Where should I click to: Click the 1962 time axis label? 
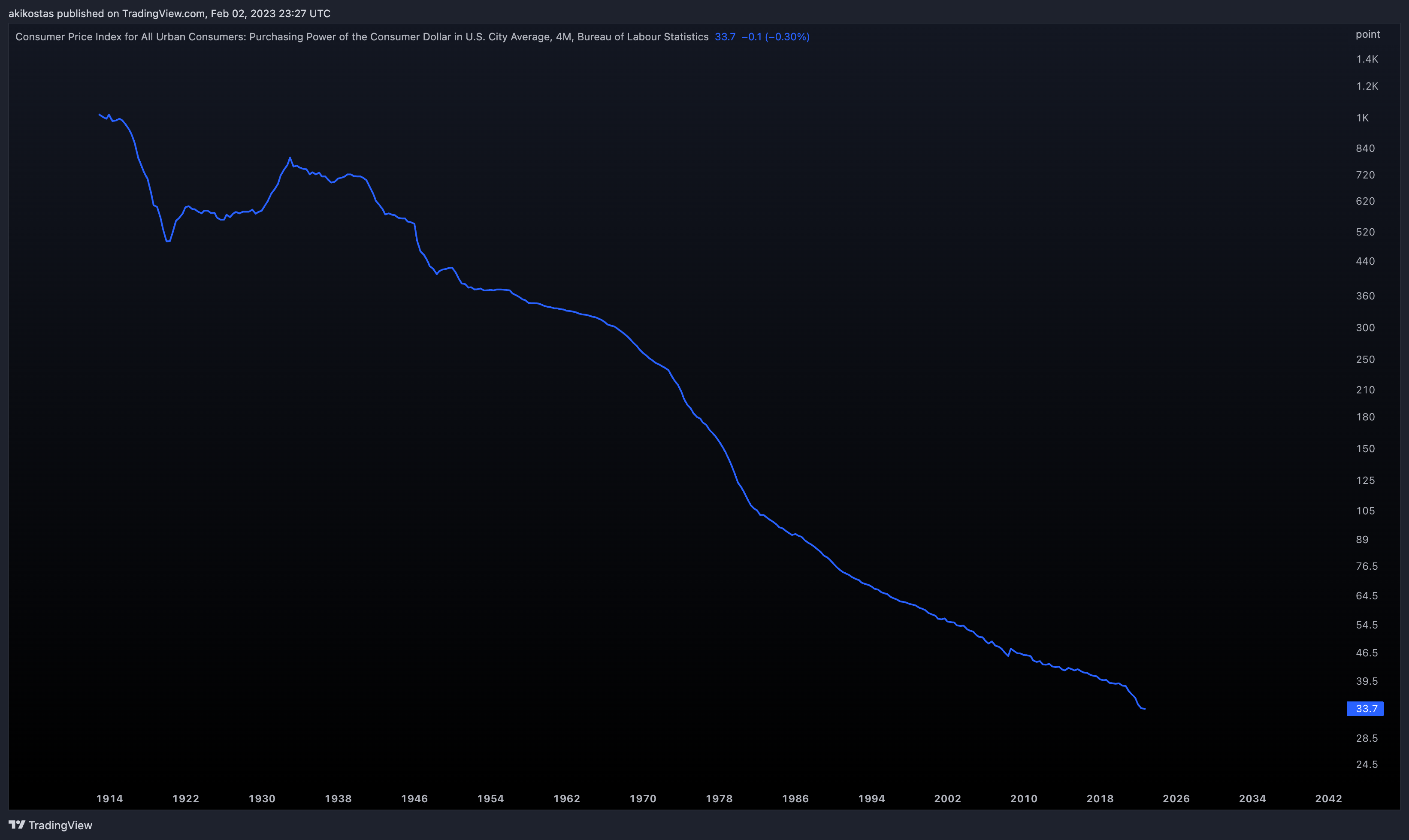click(567, 799)
